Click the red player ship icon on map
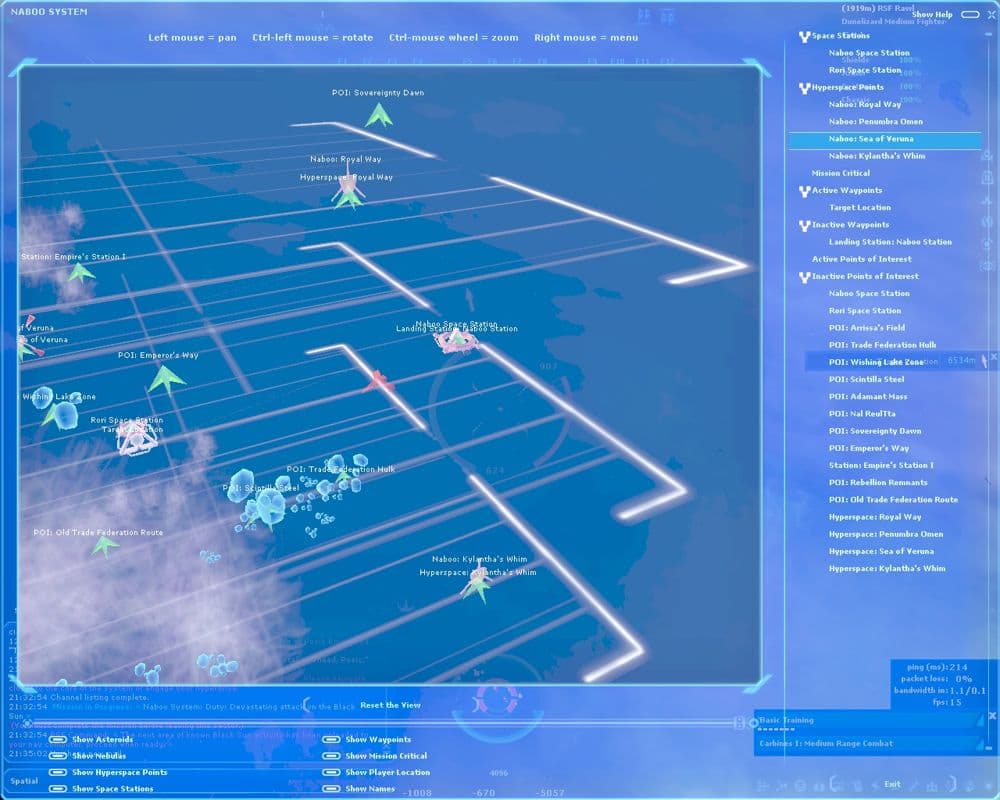 coord(378,381)
